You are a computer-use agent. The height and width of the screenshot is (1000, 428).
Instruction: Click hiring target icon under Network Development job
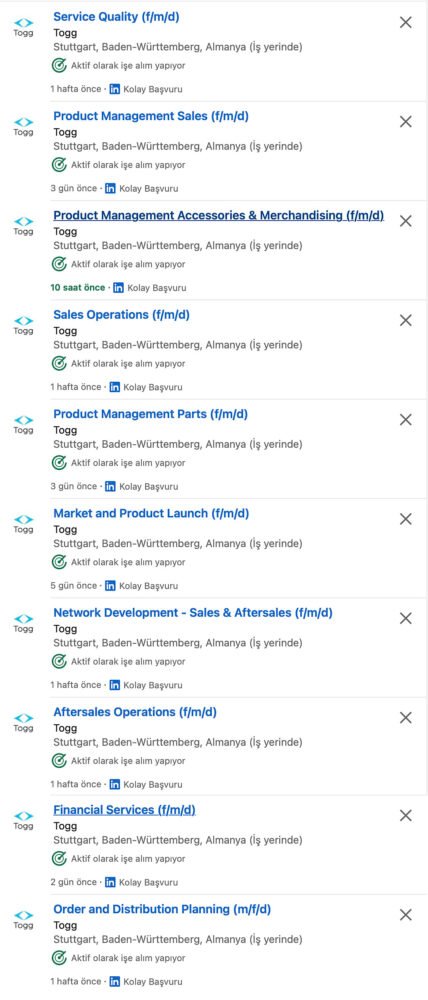pyautogui.click(x=59, y=661)
